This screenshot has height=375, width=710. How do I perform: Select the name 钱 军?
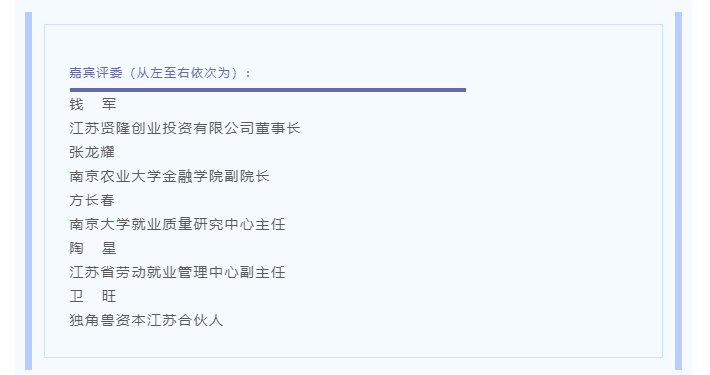point(93,104)
